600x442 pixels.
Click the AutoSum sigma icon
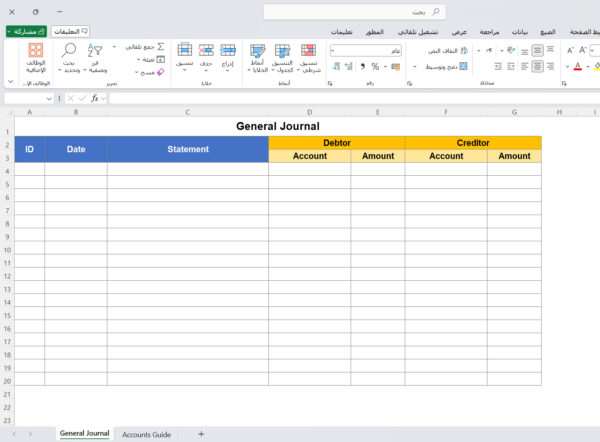[x=160, y=47]
